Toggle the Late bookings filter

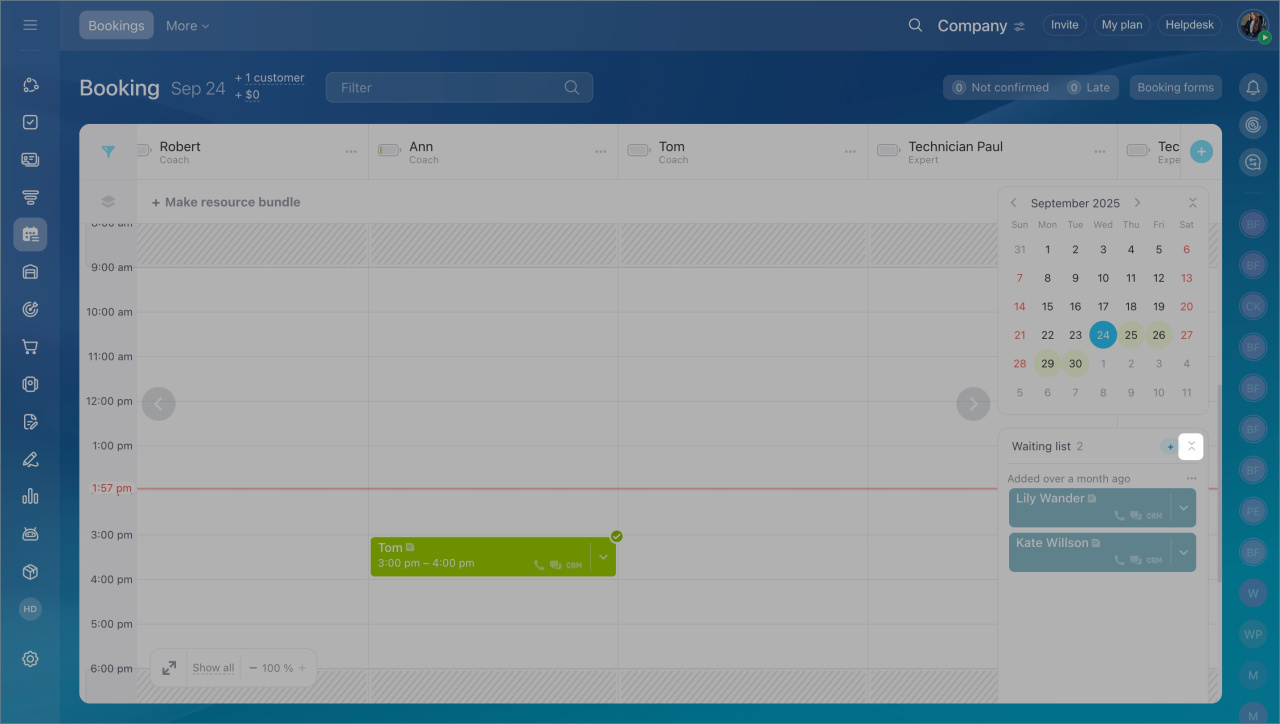1089,88
